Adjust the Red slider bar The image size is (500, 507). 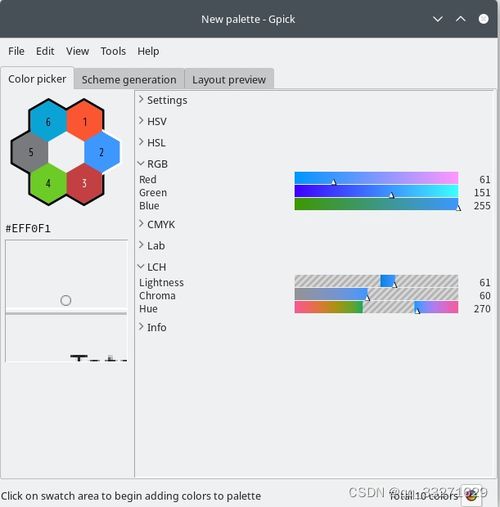(x=376, y=178)
